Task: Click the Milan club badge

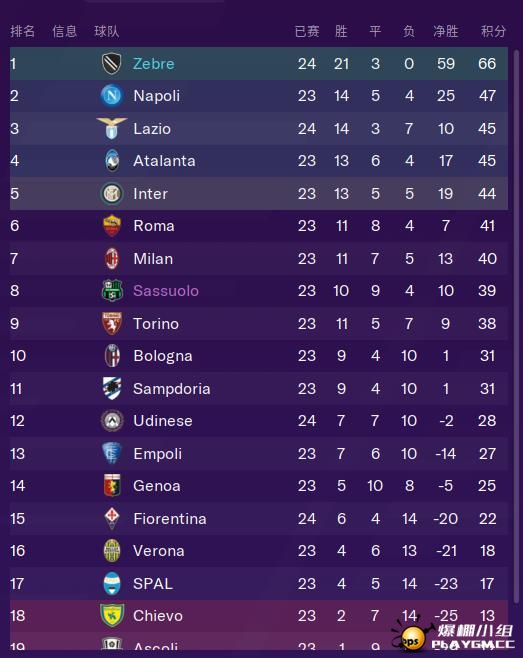Action: pyautogui.click(x=112, y=258)
